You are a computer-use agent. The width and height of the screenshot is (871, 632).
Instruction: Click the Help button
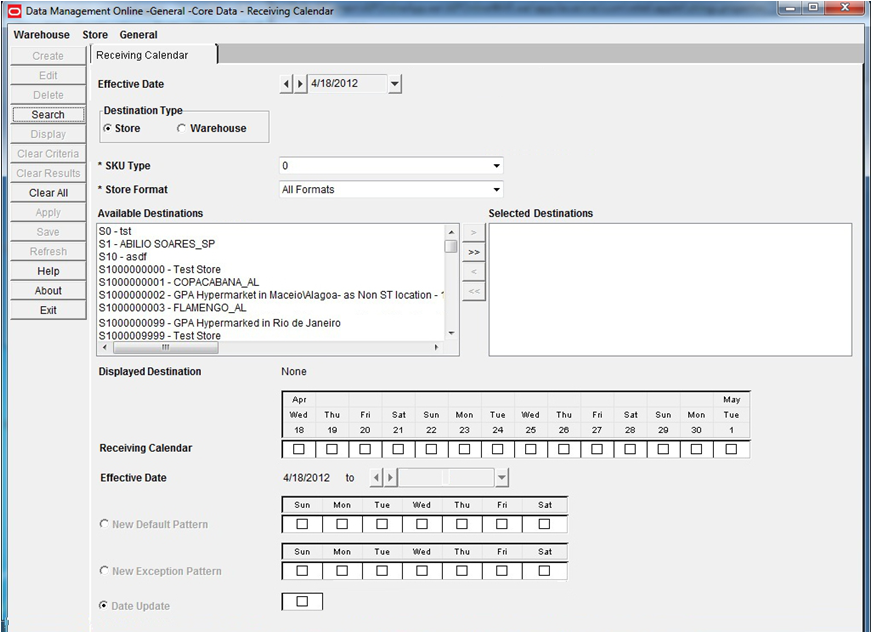(48, 271)
